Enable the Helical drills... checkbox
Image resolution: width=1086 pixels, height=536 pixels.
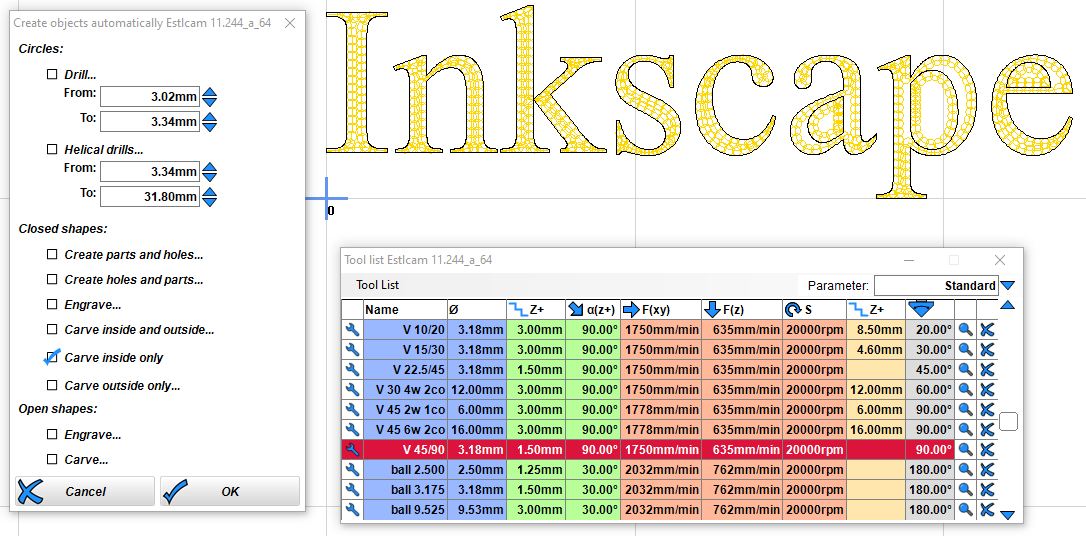click(52, 149)
